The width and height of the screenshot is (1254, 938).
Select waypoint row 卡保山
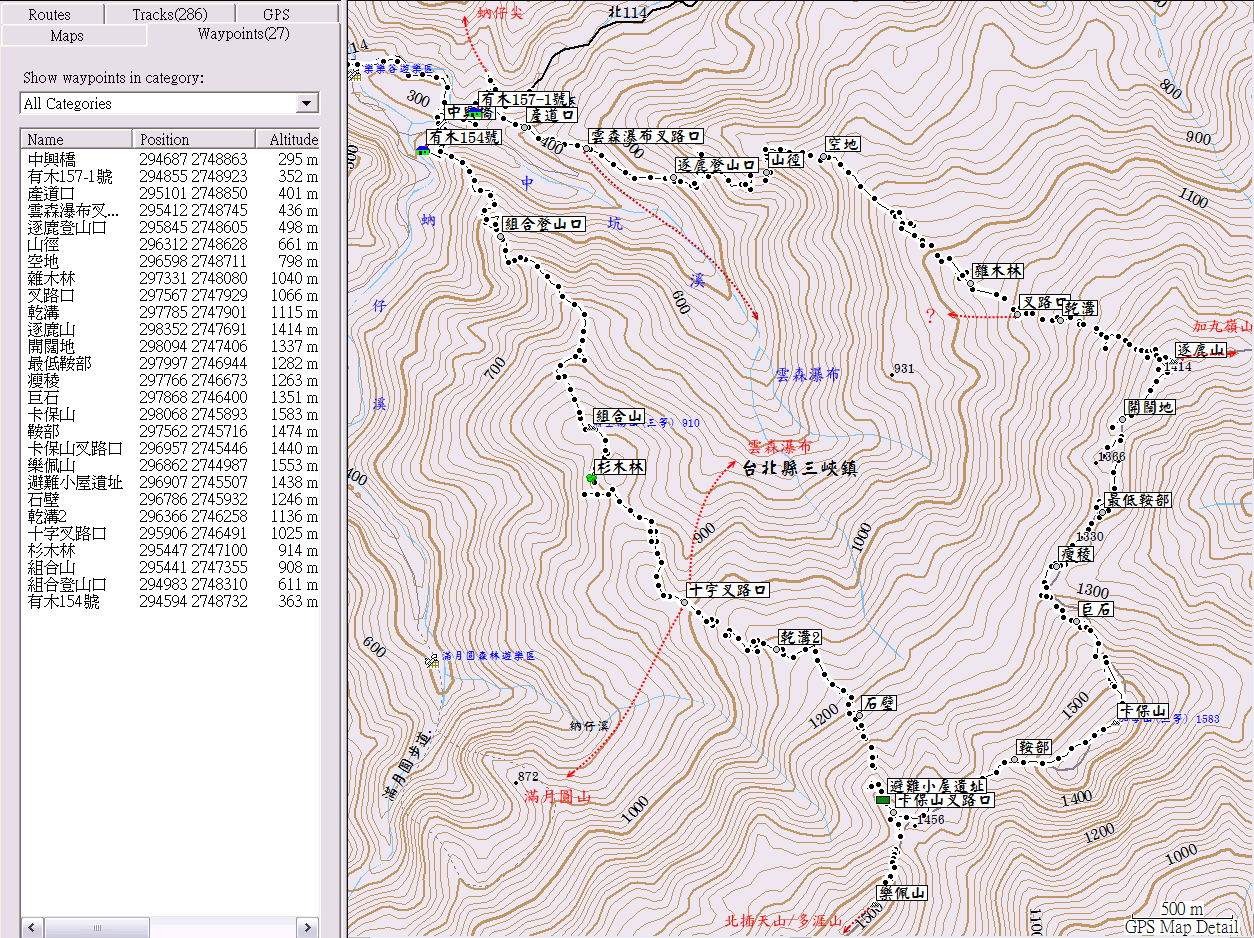(x=170, y=414)
